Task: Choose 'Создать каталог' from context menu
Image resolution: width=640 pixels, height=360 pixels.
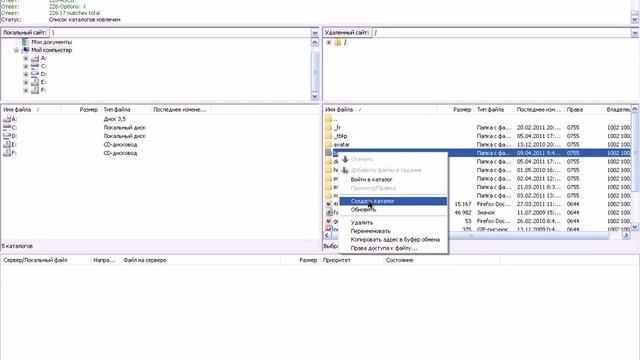Action: coord(393,201)
